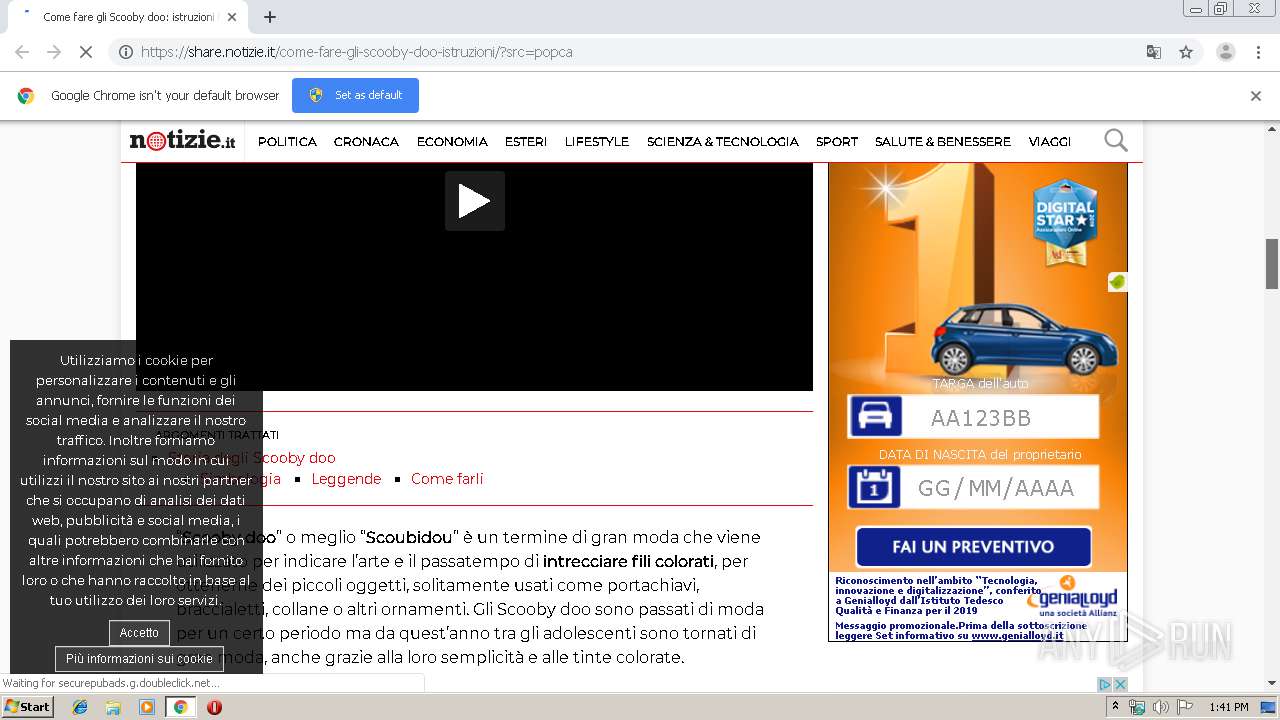This screenshot has height=720, width=1280.
Task: Dismiss the default browser infobar
Action: 1256,96
